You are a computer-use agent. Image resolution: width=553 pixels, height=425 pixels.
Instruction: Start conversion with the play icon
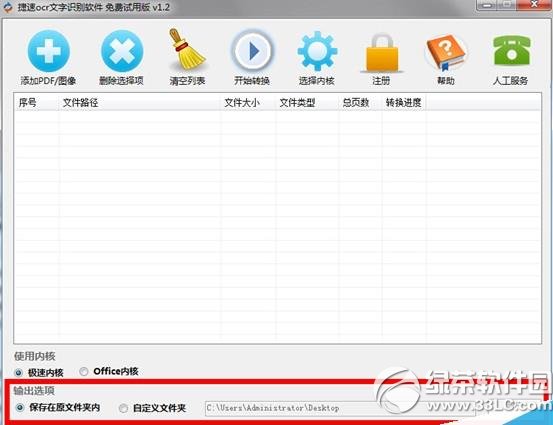pos(252,50)
